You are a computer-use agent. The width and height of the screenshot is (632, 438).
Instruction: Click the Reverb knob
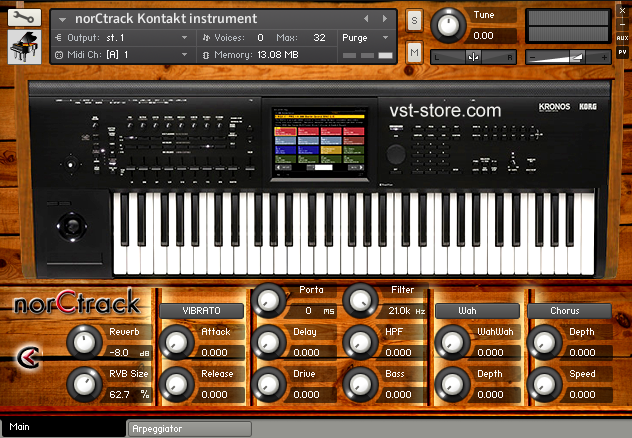click(x=83, y=343)
